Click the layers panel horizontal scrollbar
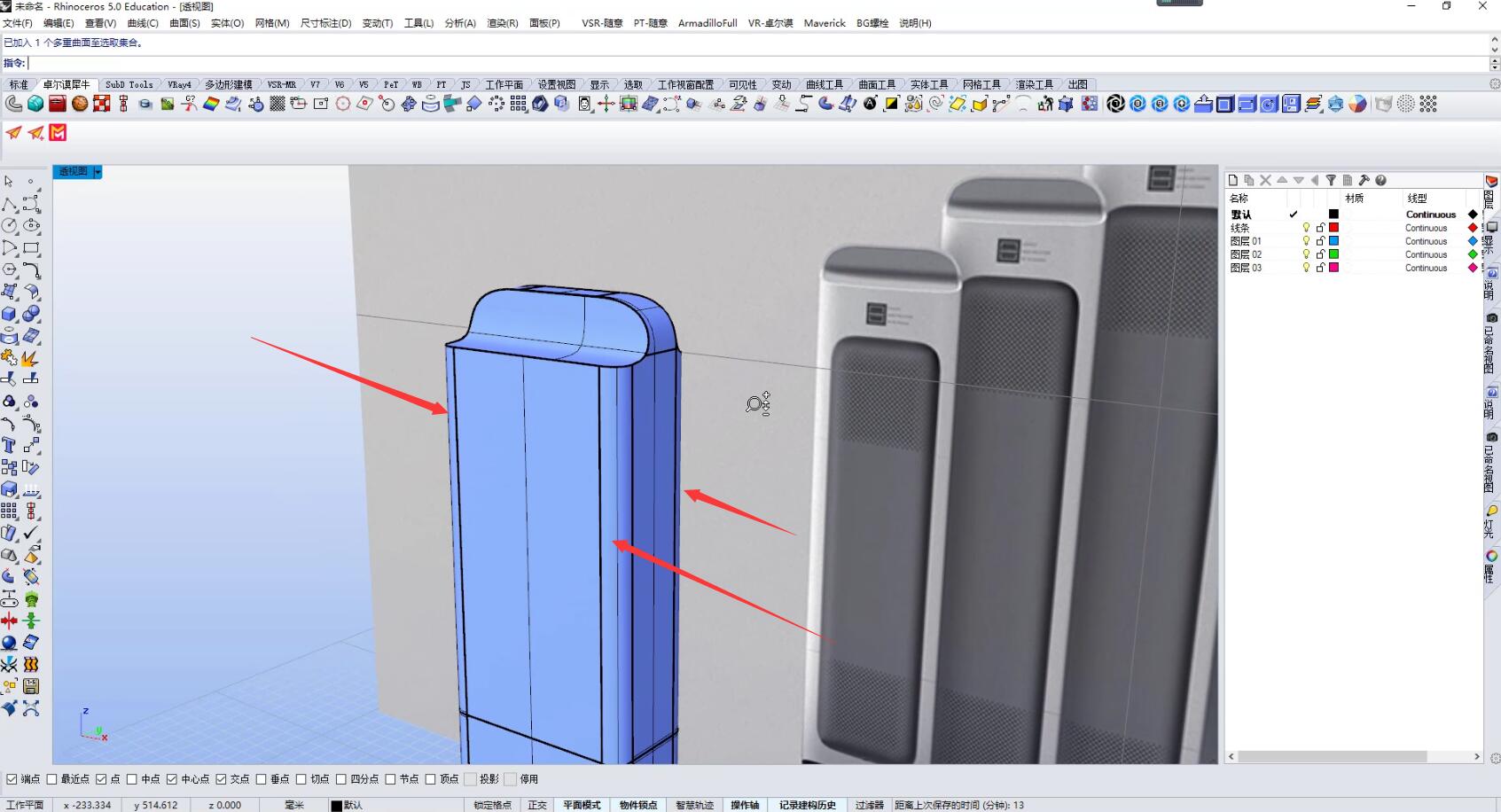The image size is (1501, 812). pos(1333,757)
